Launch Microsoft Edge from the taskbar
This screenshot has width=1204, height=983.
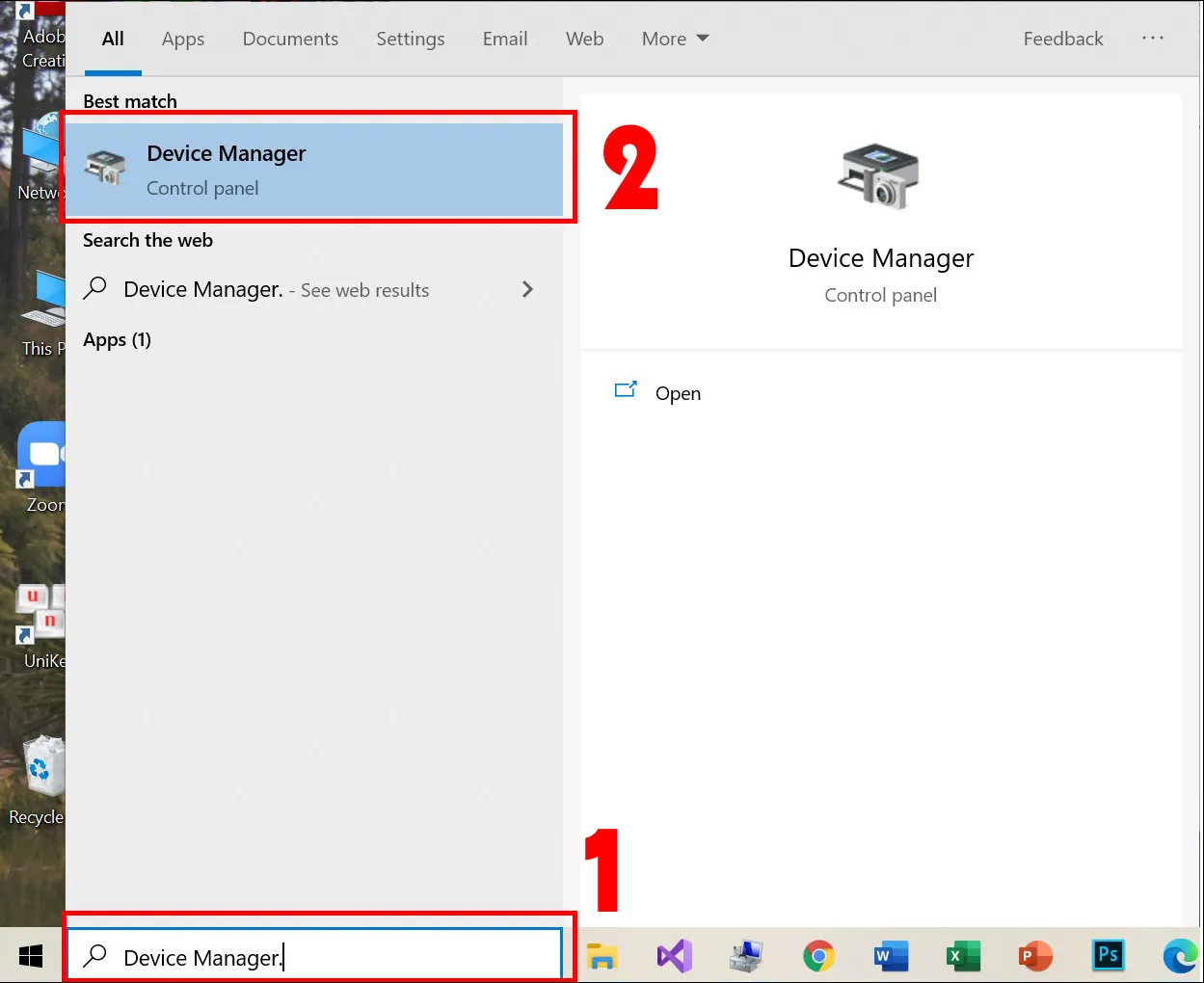tap(1180, 956)
